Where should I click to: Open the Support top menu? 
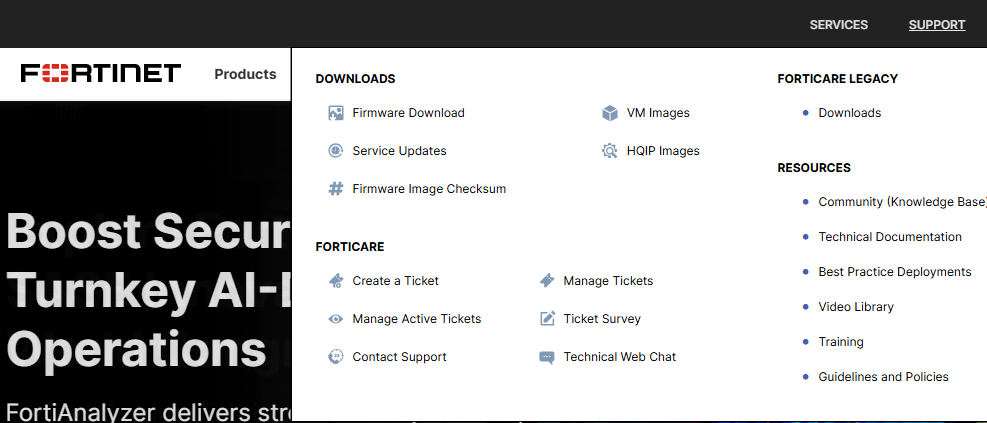tap(937, 25)
